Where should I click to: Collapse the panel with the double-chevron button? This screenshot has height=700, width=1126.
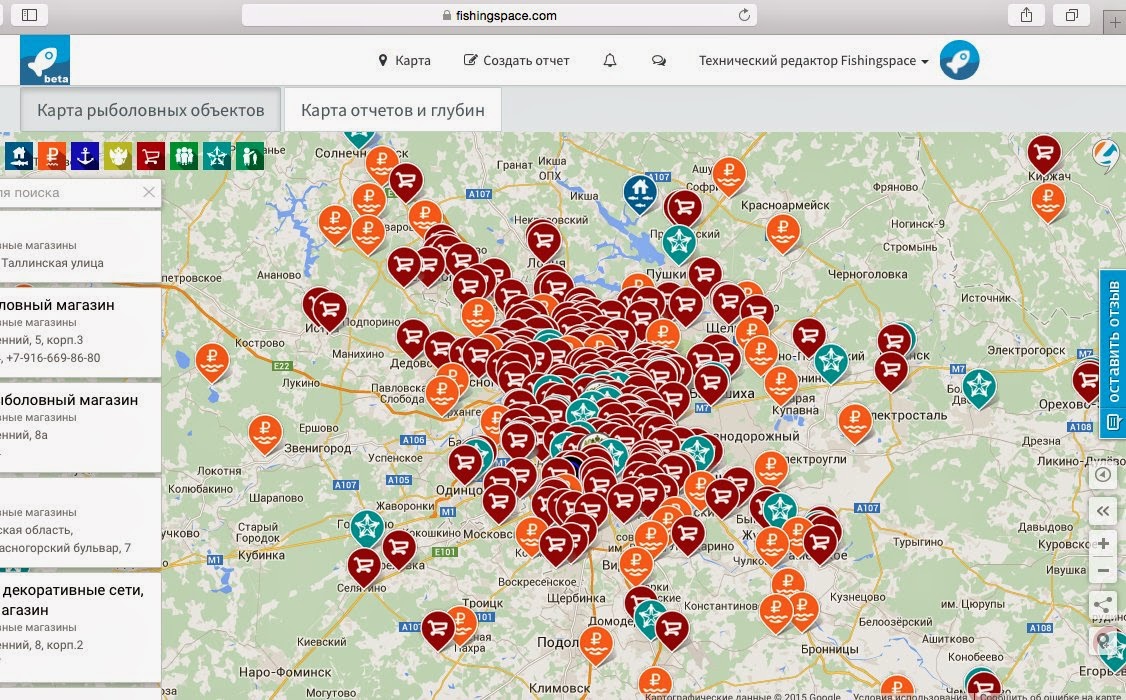click(x=1103, y=511)
